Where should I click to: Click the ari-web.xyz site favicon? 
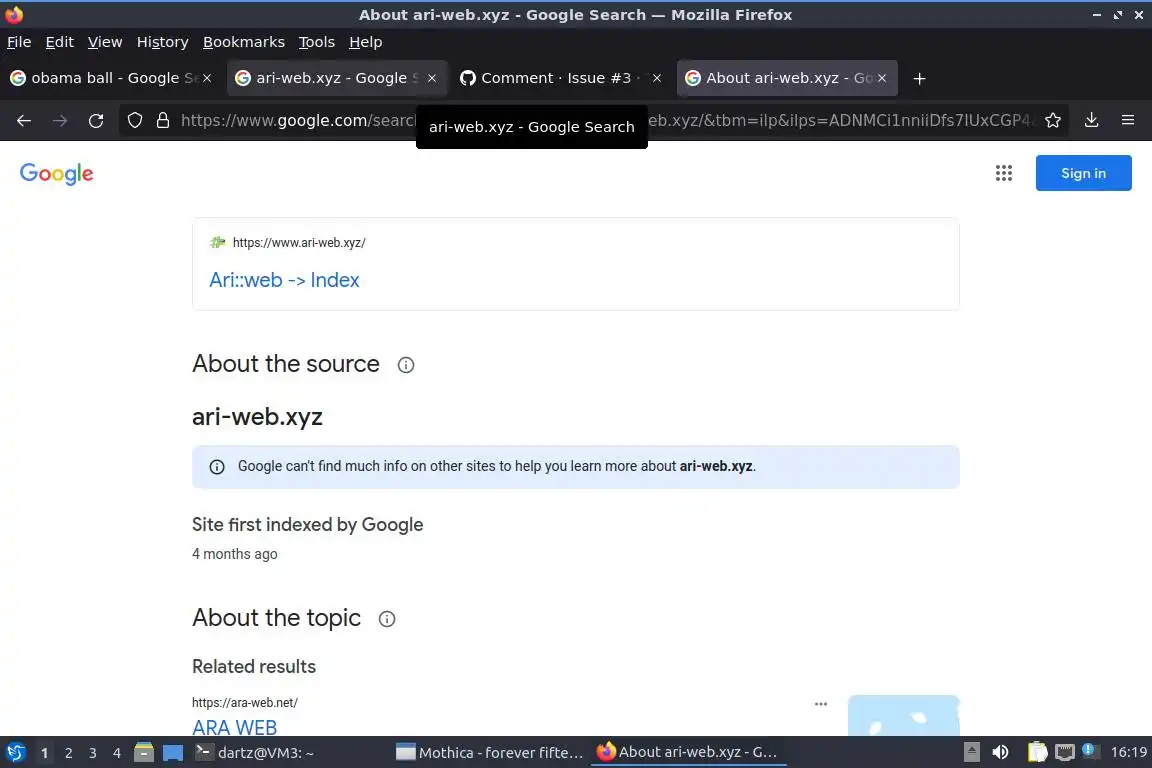[x=217, y=243]
